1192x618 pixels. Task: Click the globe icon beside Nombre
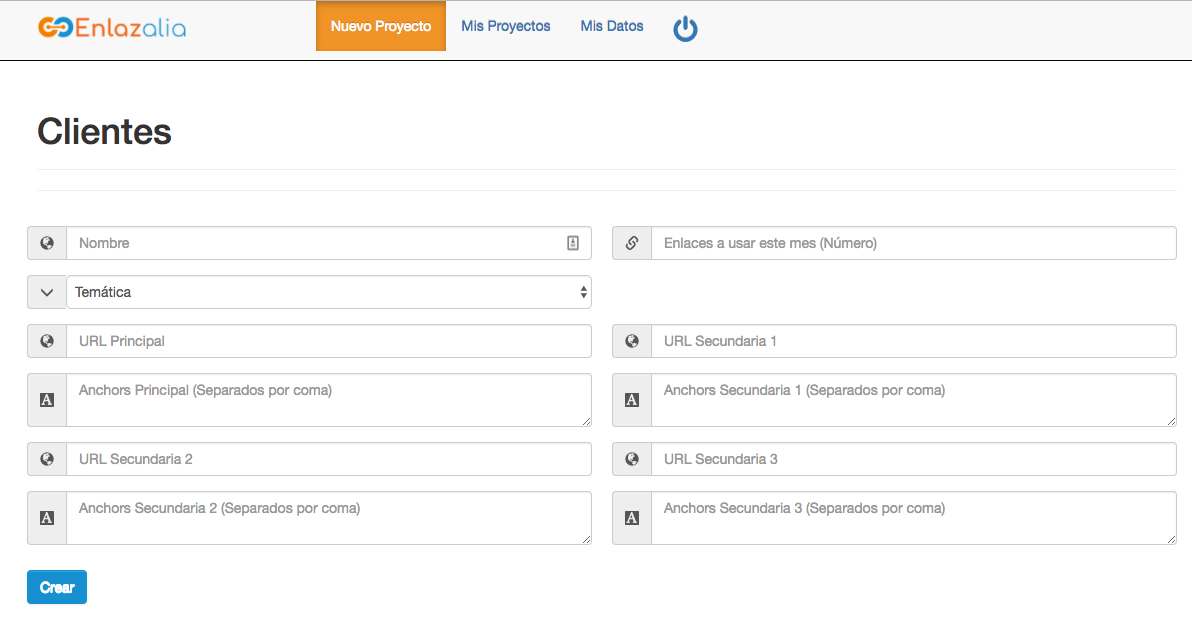point(47,243)
